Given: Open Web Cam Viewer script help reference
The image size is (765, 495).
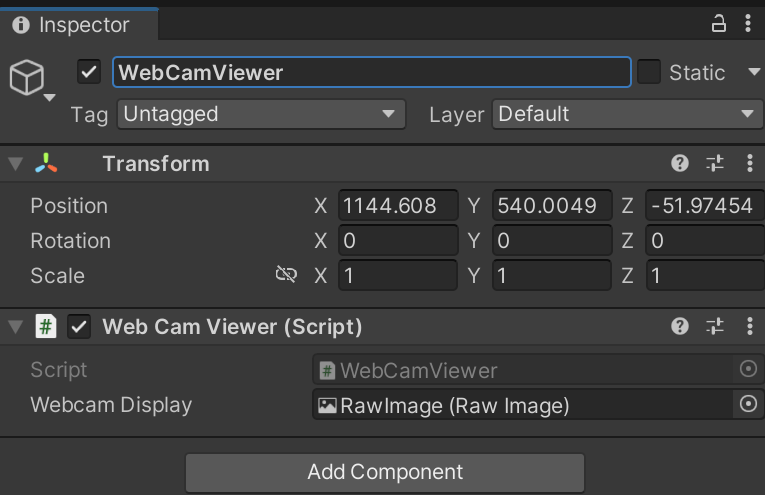Looking at the screenshot, I should coord(680,326).
